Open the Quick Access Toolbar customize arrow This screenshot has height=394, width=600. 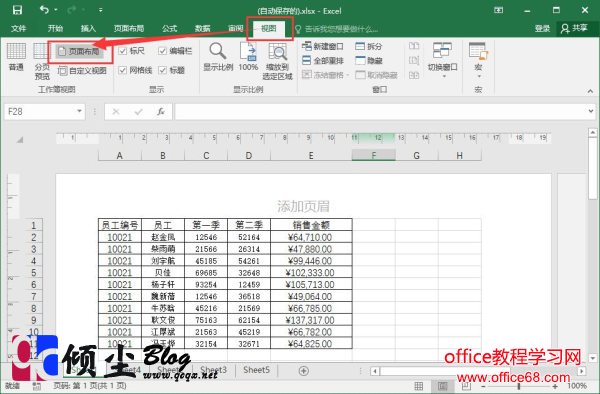click(100, 10)
